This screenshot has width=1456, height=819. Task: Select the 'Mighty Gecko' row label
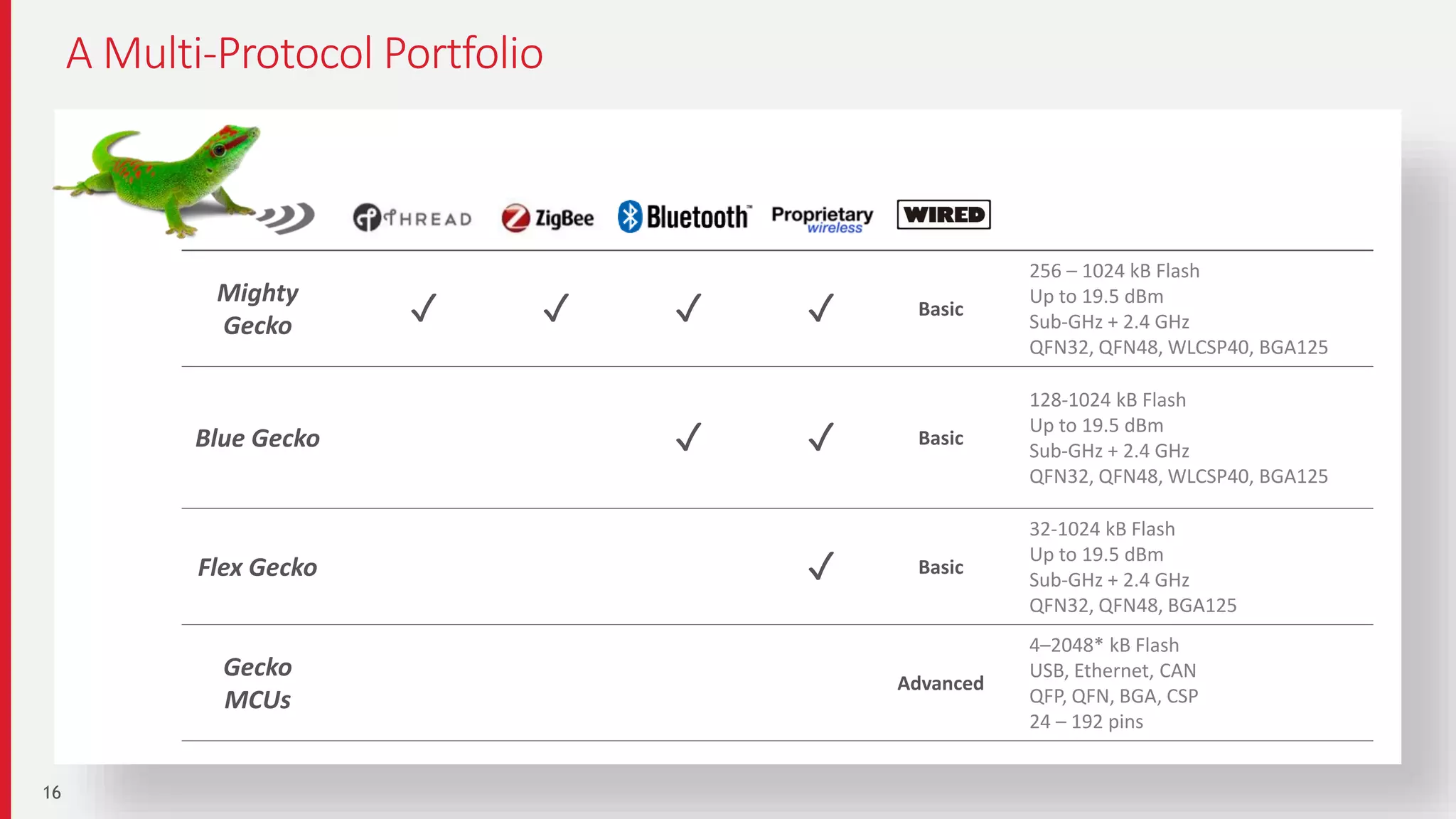tap(257, 309)
